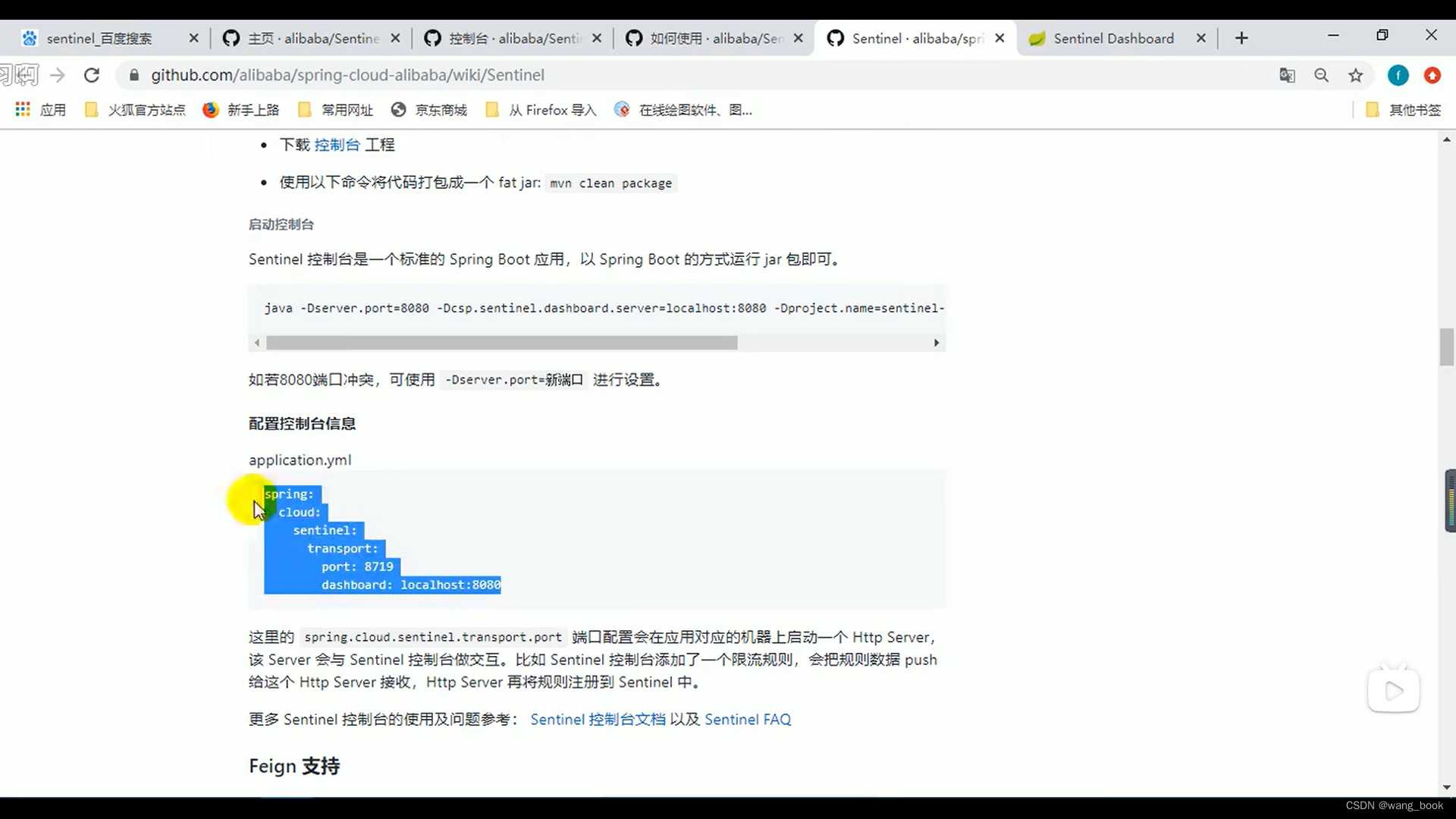Follow the 控制台 link in download step

point(337,145)
